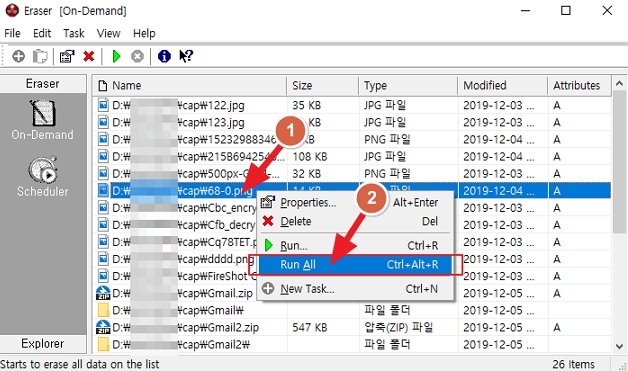Click the file icon of cap\122.jpg row
628x371 pixels.
(103, 105)
